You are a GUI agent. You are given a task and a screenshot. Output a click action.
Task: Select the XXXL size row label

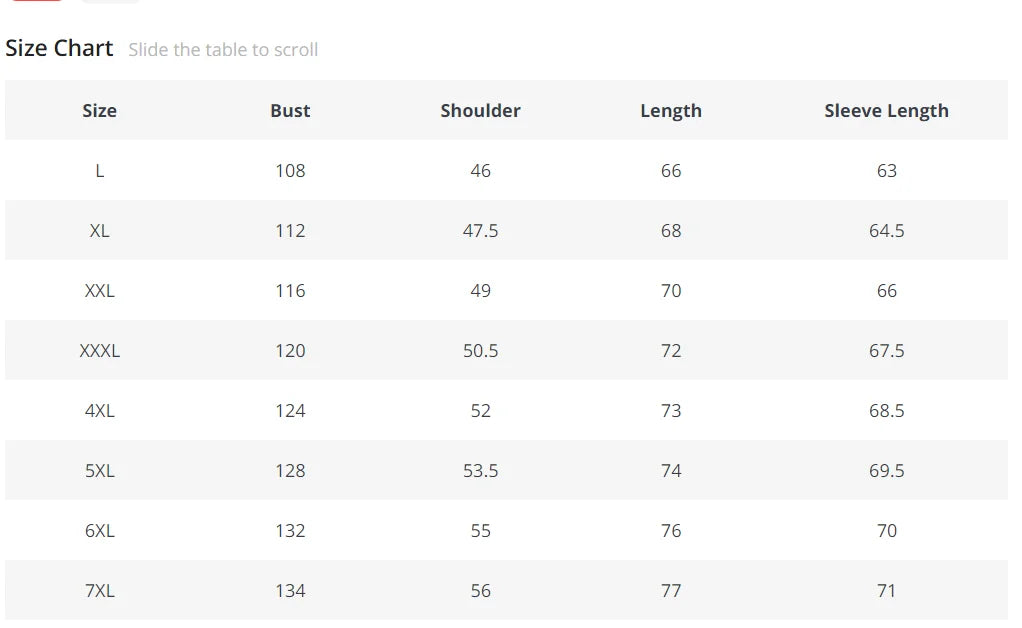pyautogui.click(x=99, y=351)
